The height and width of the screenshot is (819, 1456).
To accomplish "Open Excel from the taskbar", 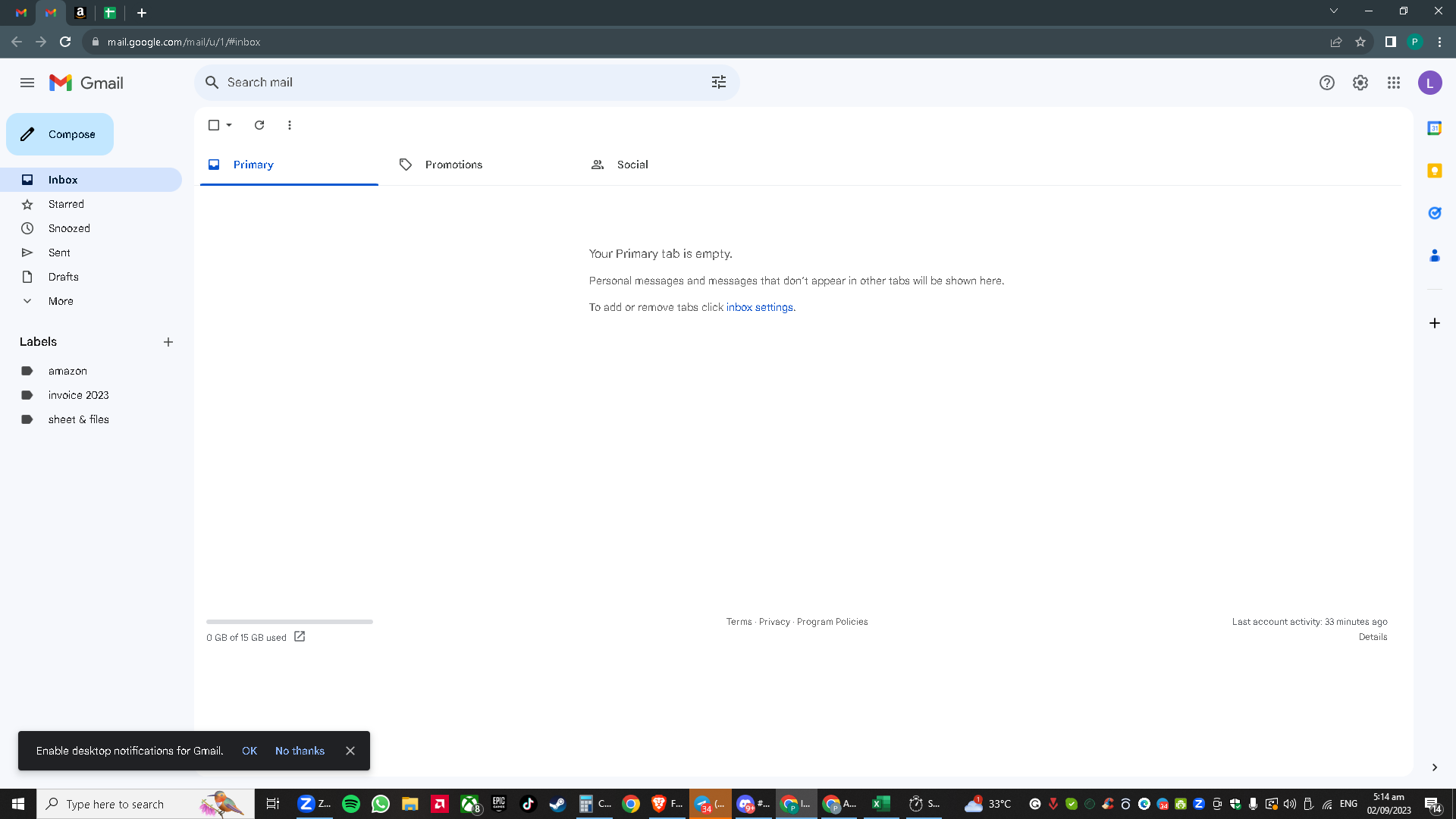I will [880, 804].
